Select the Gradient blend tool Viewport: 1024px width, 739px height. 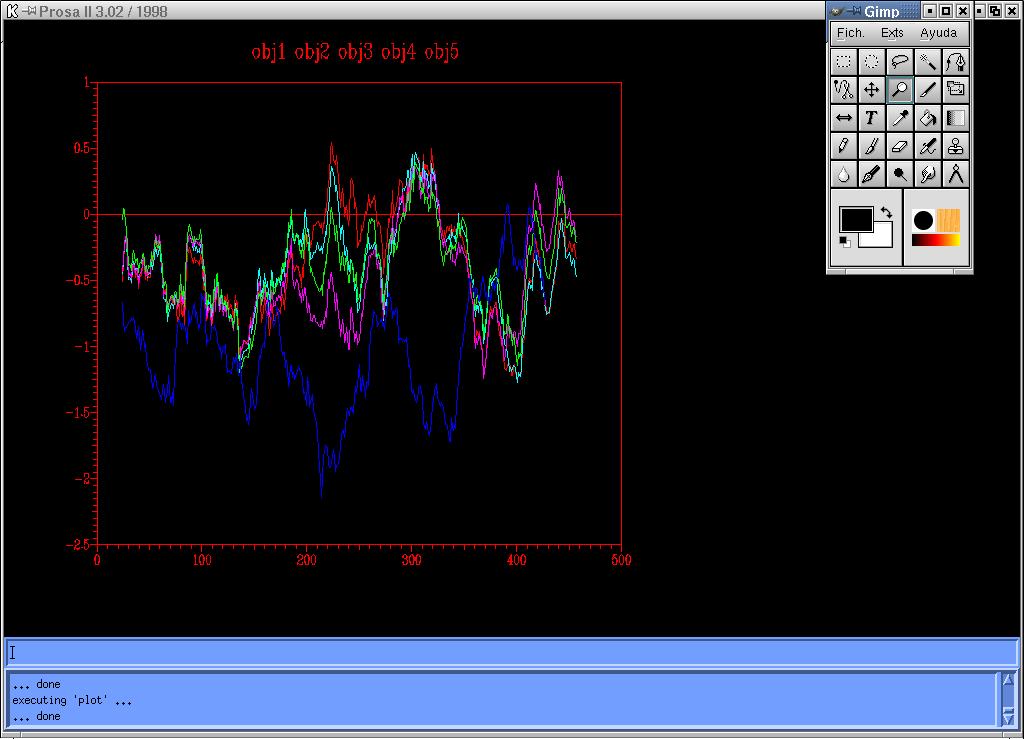click(956, 118)
